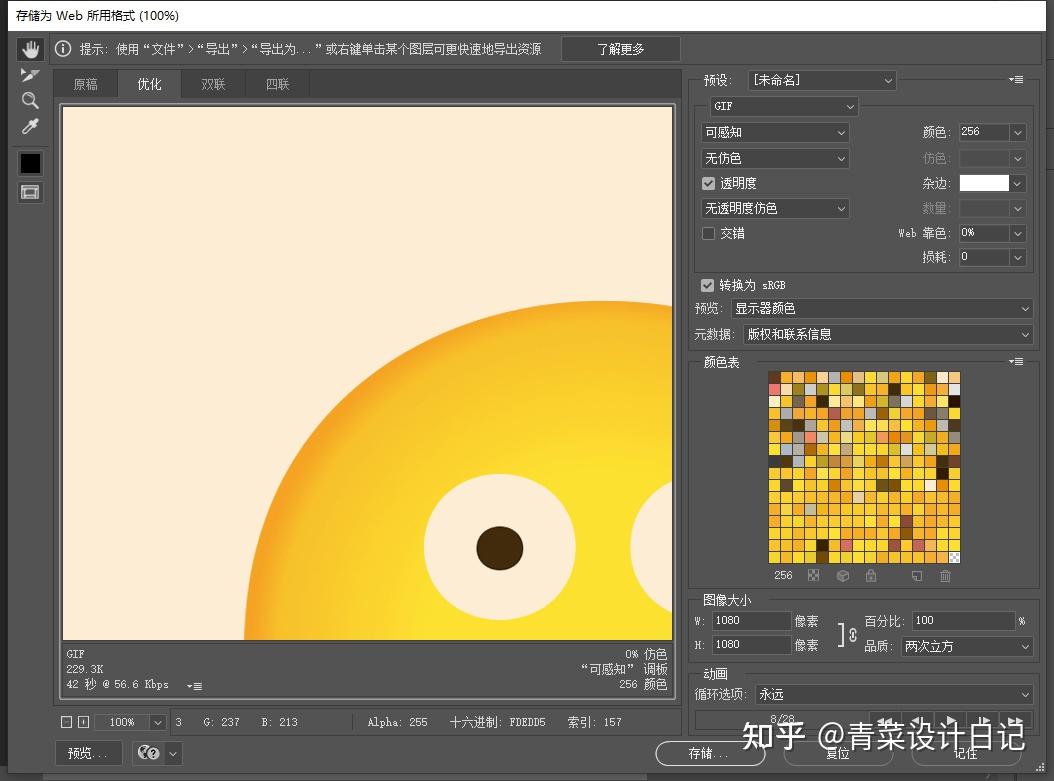The width and height of the screenshot is (1054, 781).
Task: Click the 存储 save button
Action: pos(710,754)
